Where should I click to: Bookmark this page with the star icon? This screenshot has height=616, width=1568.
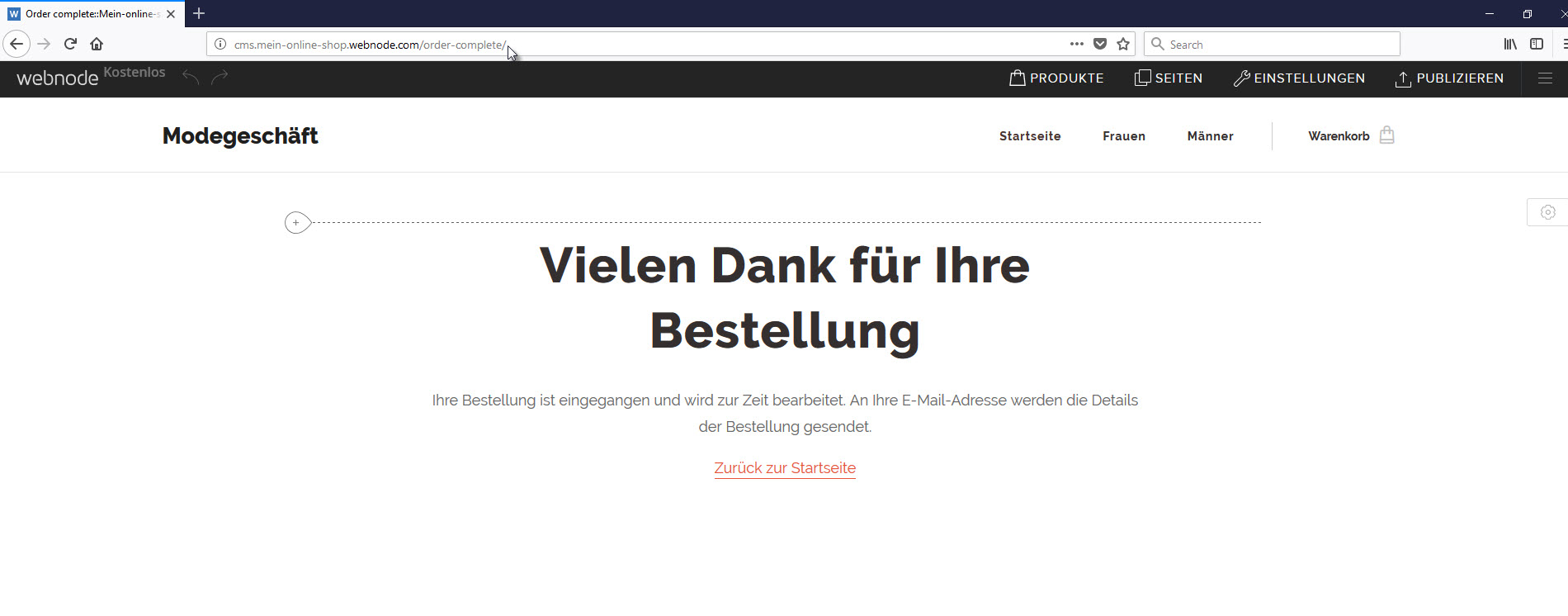point(1123,44)
